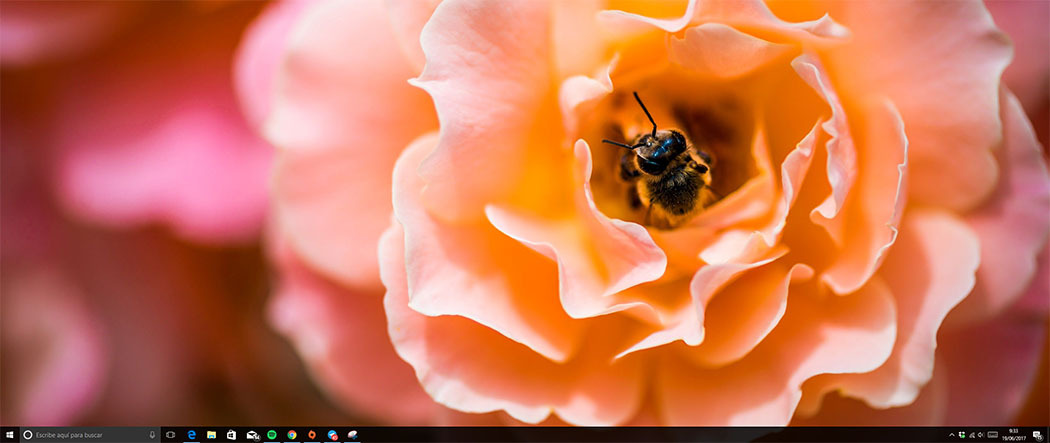Open the Action Center notifications icon
Image resolution: width=1050 pixels, height=443 pixels.
1038,436
